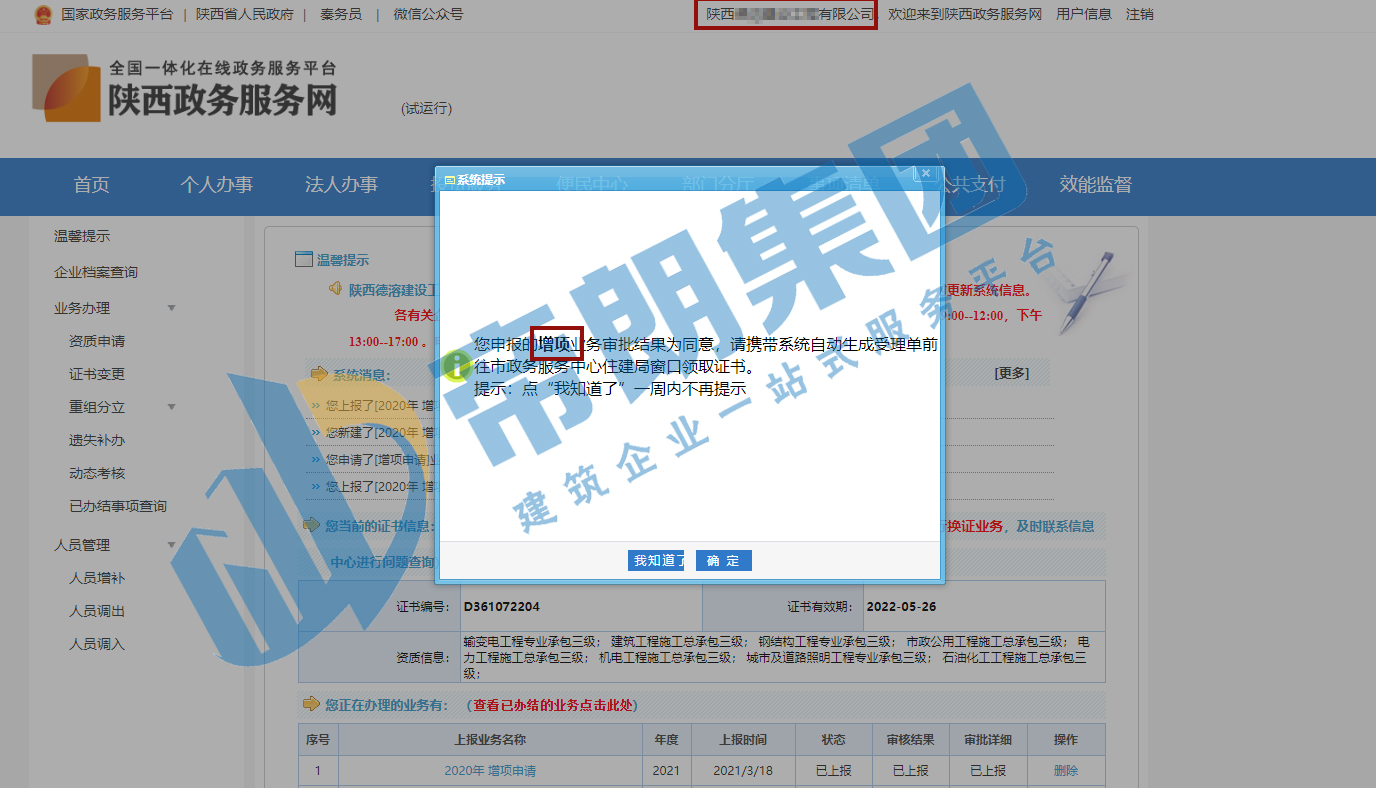This screenshot has height=788, width=1376.
Task: Select validity date 2022-05-26
Action: click(901, 607)
